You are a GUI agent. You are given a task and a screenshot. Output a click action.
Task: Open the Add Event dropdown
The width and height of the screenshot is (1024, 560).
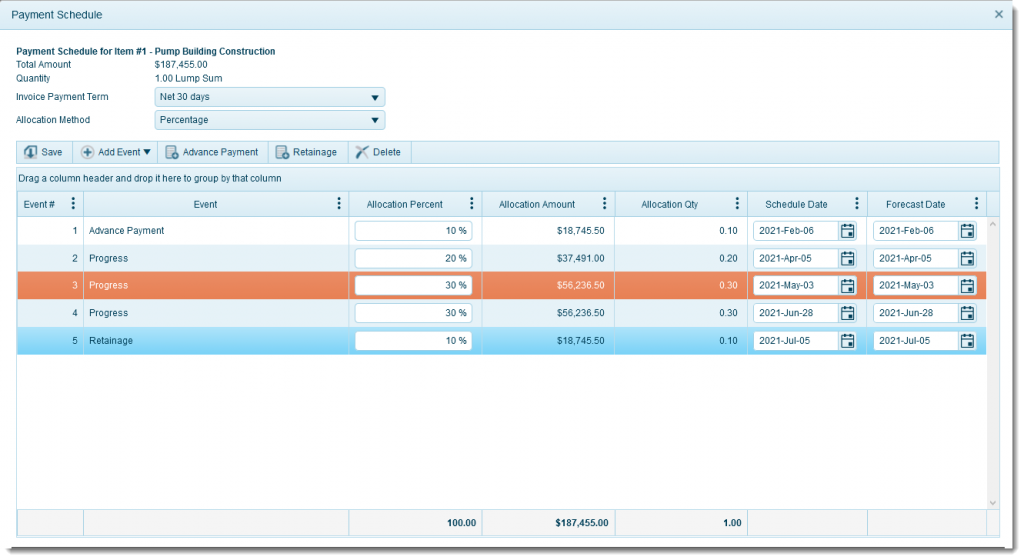(116, 152)
